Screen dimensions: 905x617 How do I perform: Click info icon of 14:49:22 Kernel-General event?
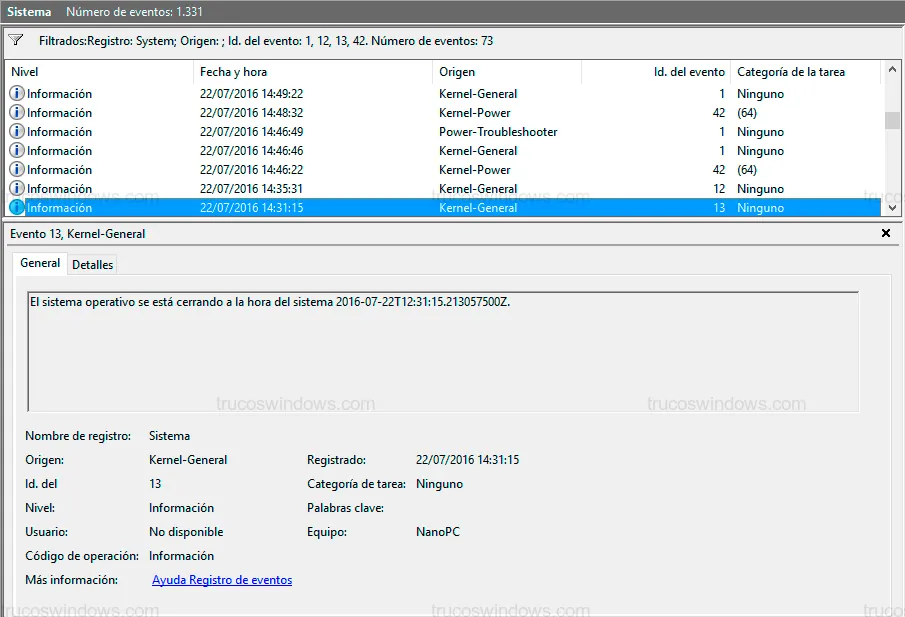17,94
